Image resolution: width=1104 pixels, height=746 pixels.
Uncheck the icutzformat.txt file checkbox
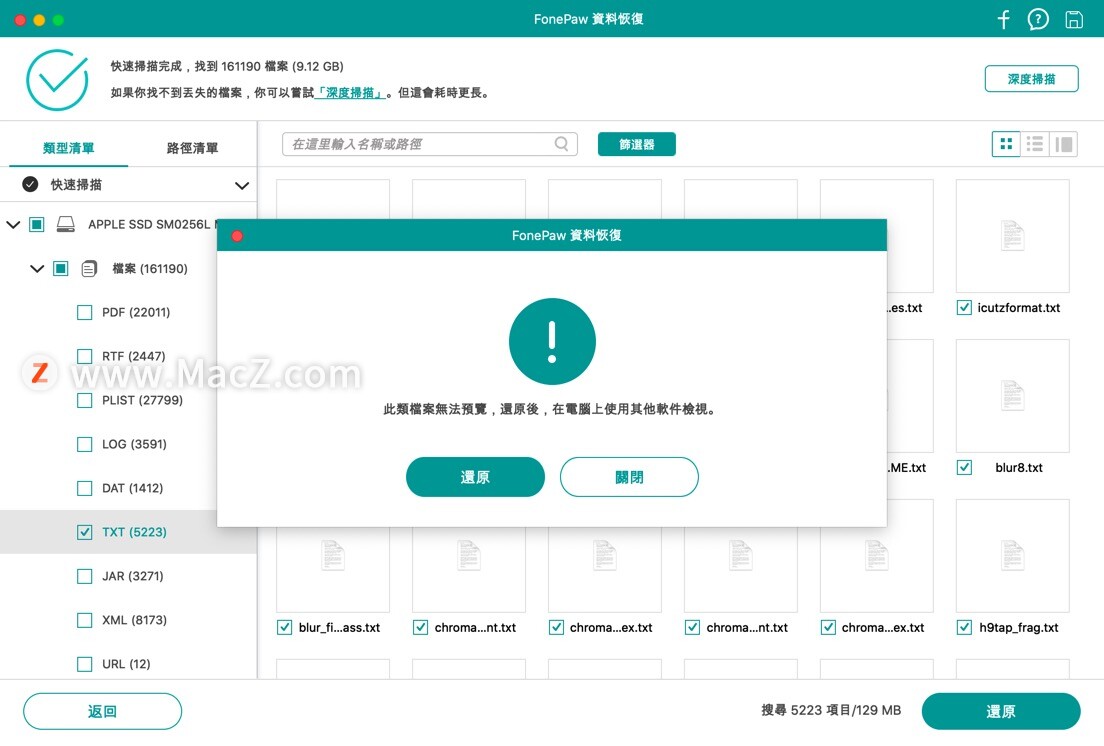click(965, 308)
